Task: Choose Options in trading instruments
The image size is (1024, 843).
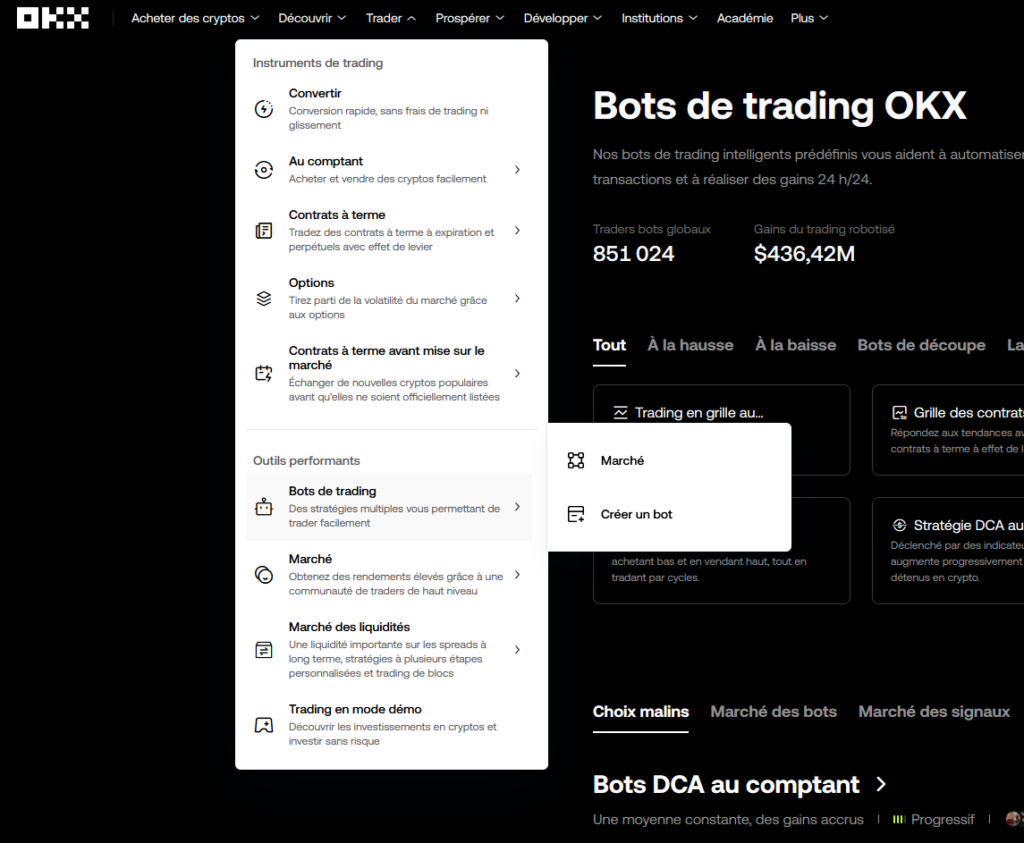Action: click(389, 298)
